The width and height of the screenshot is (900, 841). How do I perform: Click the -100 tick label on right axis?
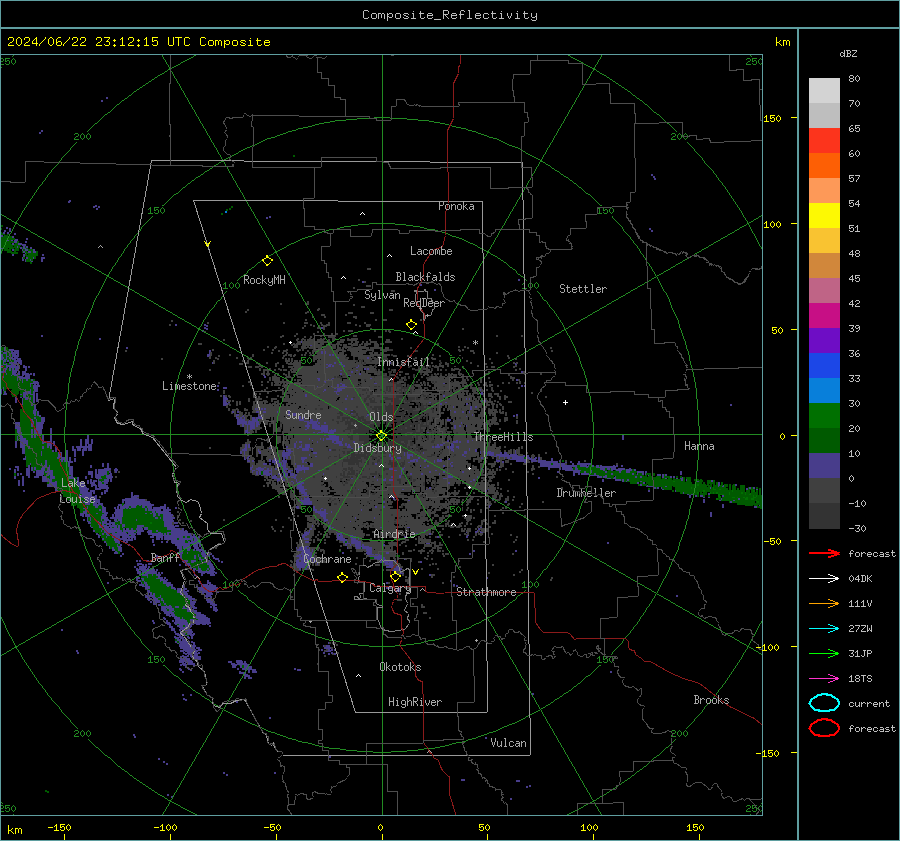tap(767, 647)
